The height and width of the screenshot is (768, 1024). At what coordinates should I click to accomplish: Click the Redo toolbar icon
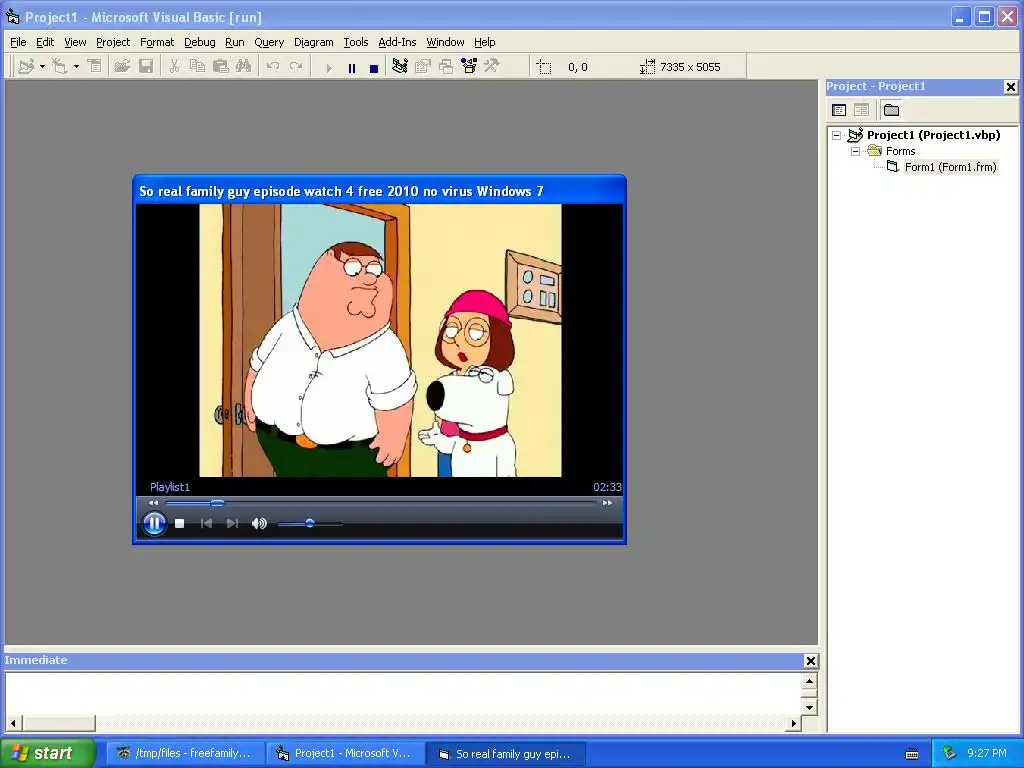tap(296, 67)
